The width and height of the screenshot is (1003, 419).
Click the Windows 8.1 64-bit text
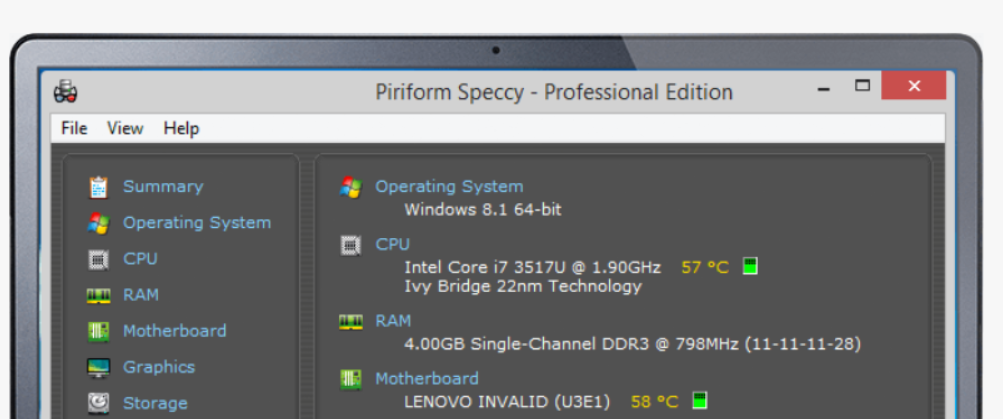pyautogui.click(x=483, y=209)
